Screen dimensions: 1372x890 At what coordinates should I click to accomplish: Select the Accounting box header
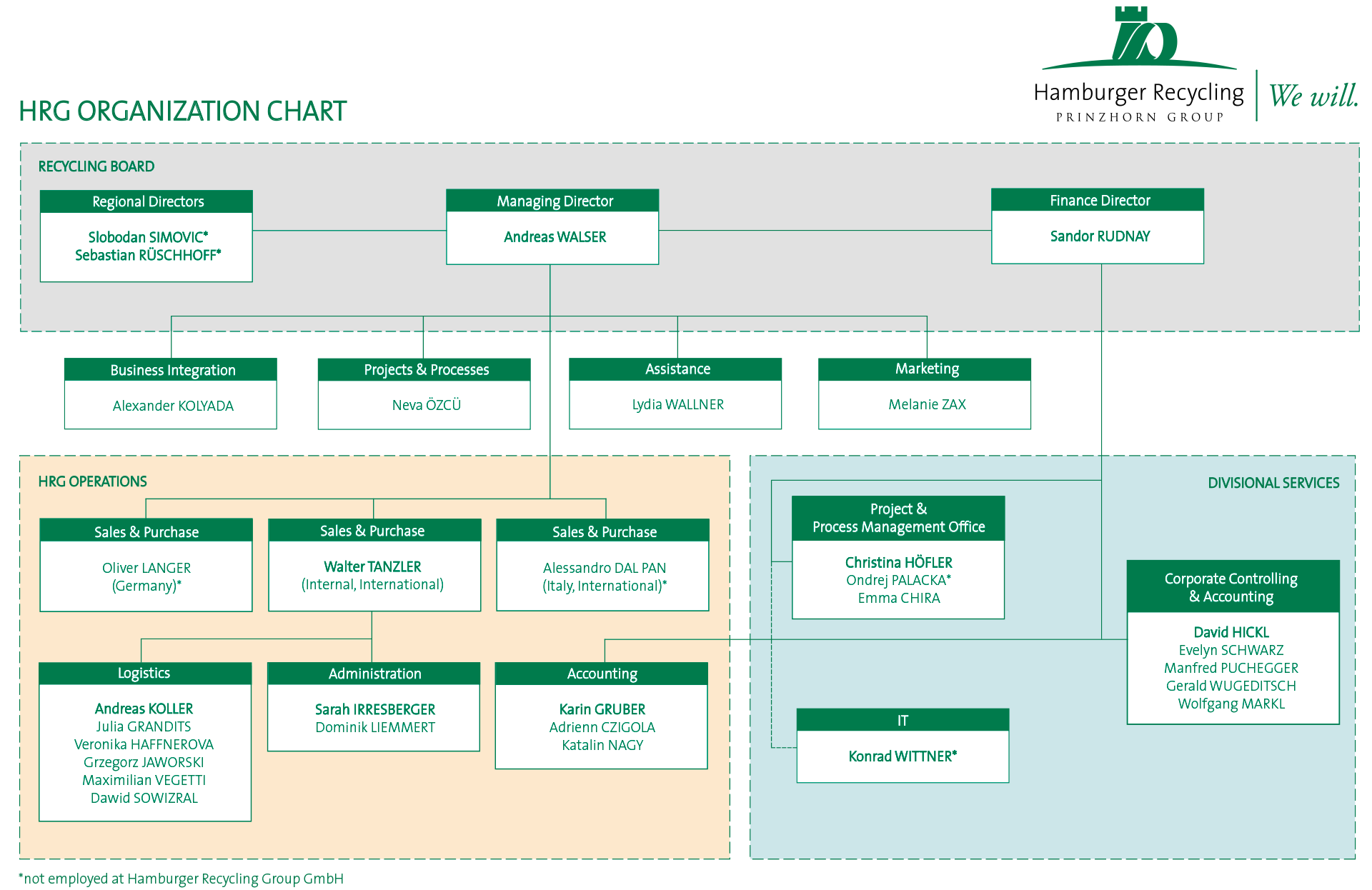click(x=601, y=674)
